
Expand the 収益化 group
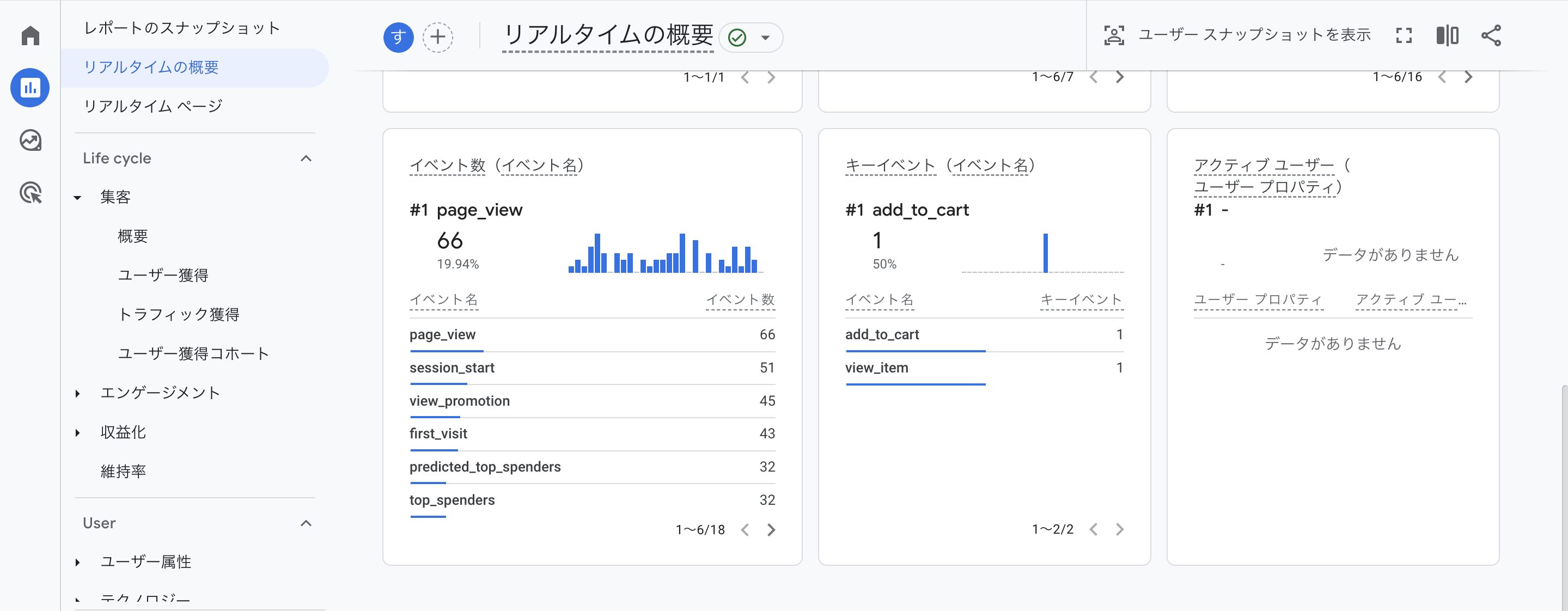pyautogui.click(x=77, y=432)
